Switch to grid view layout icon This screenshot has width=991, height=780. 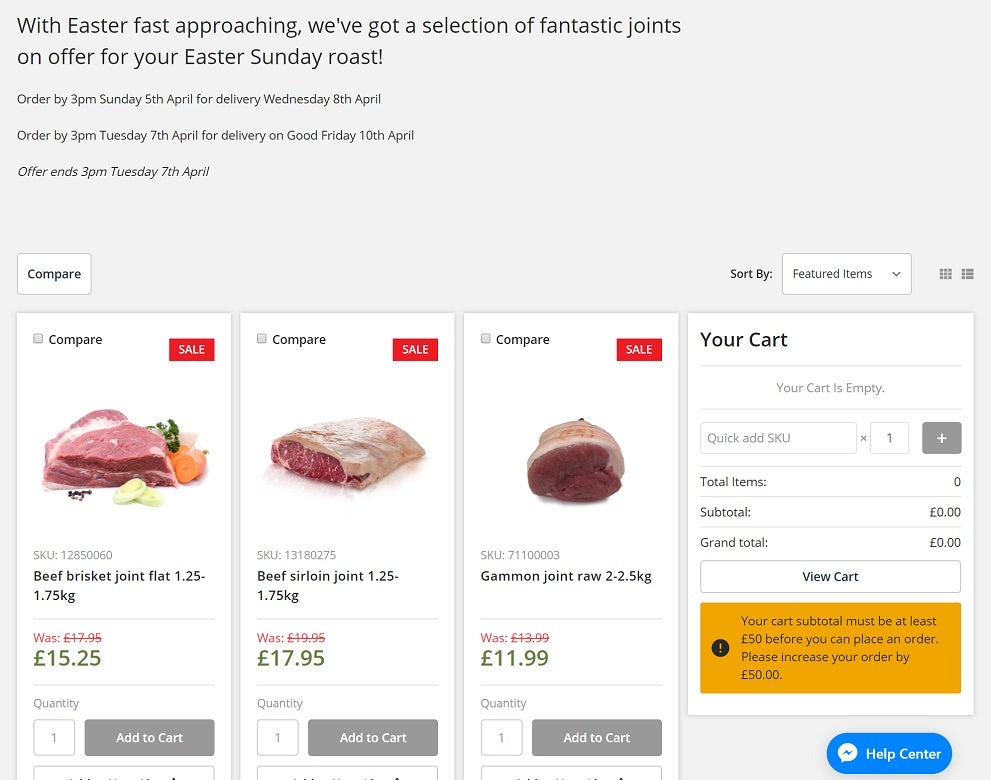[945, 274]
